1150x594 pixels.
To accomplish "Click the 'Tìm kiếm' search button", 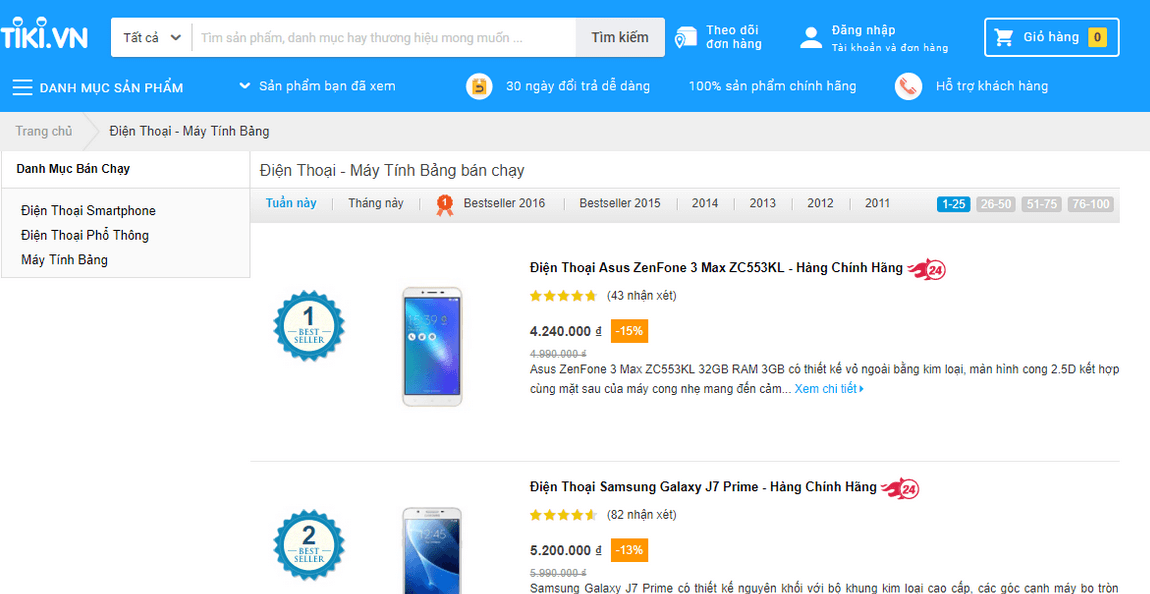I will tap(620, 37).
